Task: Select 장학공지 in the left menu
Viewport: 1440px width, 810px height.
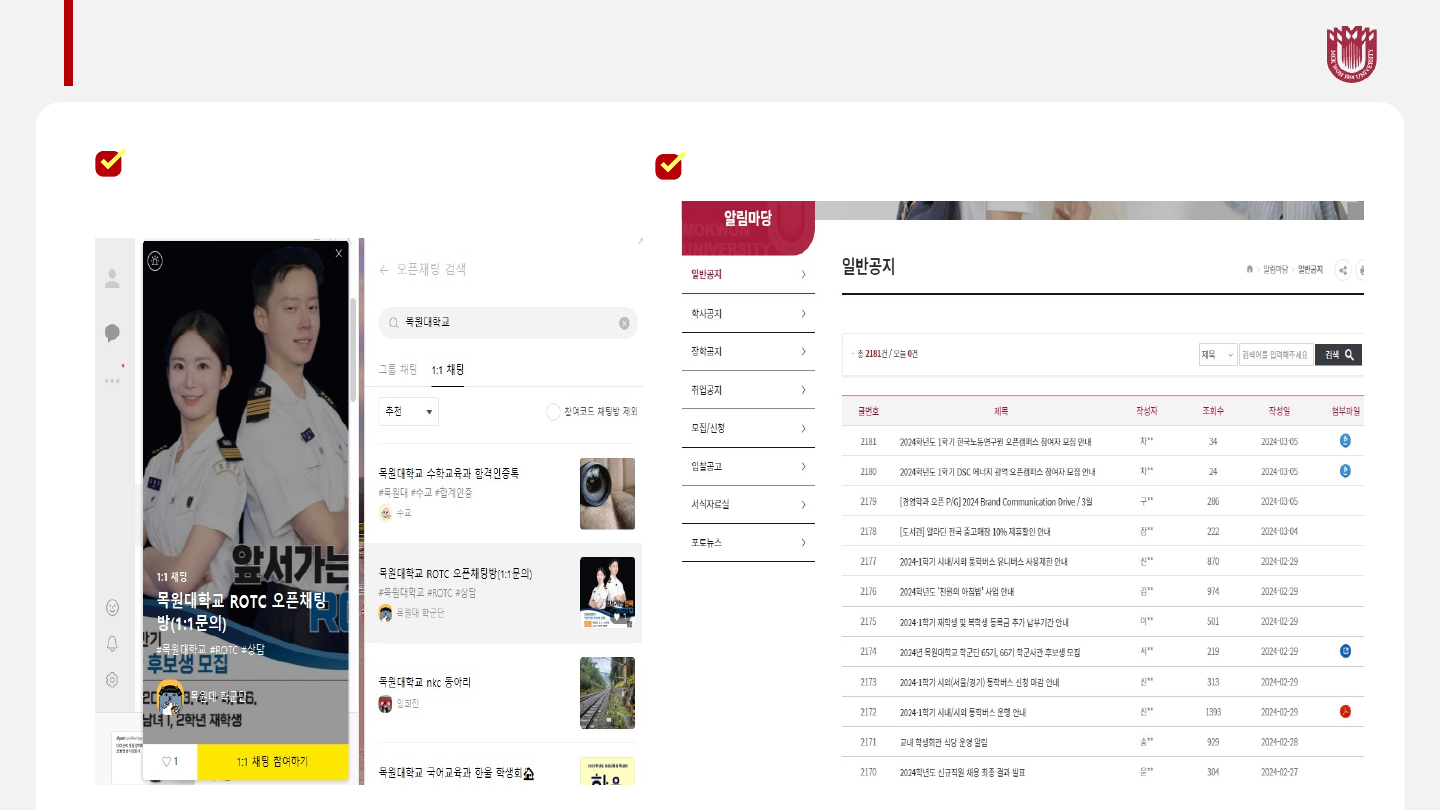Action: tap(706, 352)
